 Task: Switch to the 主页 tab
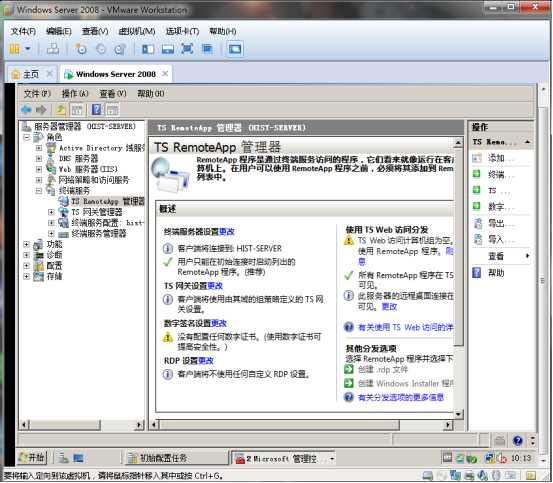[x=30, y=74]
